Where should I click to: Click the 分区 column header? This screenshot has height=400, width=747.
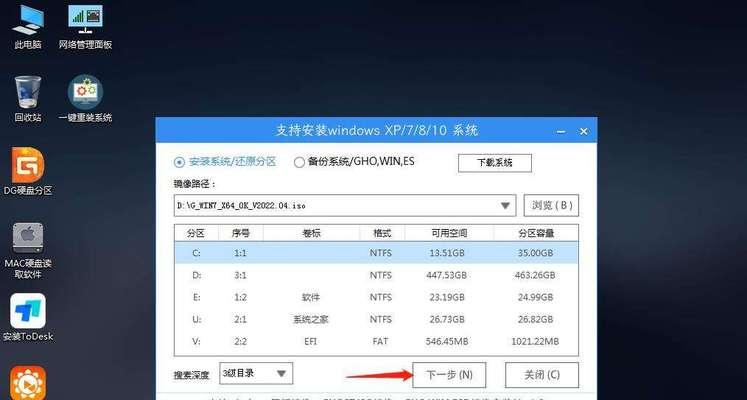(196, 233)
